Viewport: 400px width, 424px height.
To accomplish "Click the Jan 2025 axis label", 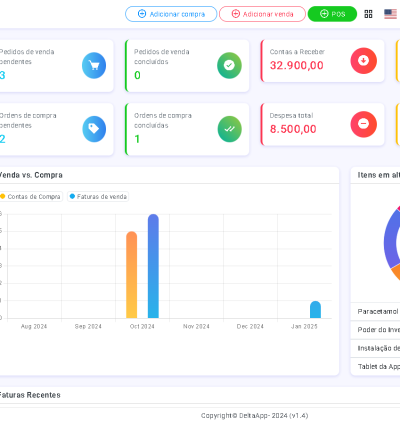I will click(x=304, y=326).
